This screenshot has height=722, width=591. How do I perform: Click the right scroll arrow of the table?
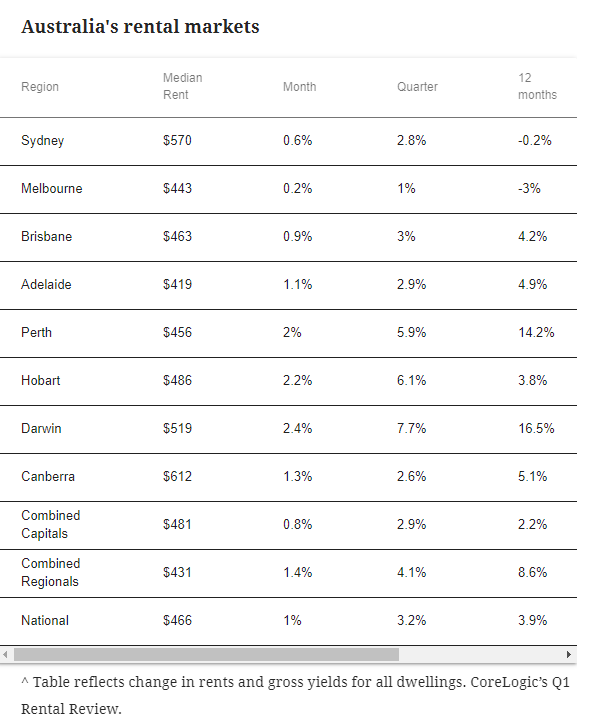[x=569, y=654]
